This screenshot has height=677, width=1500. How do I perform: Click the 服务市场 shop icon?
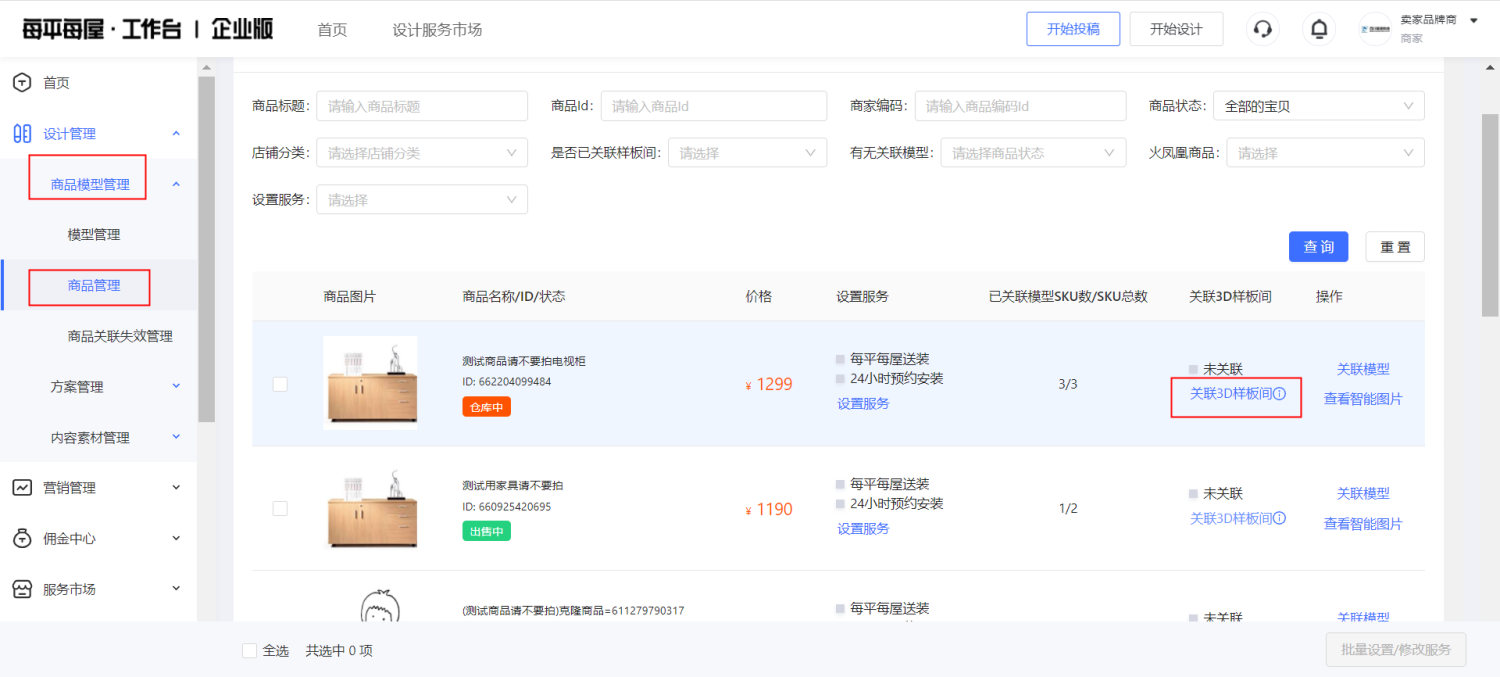point(21,589)
